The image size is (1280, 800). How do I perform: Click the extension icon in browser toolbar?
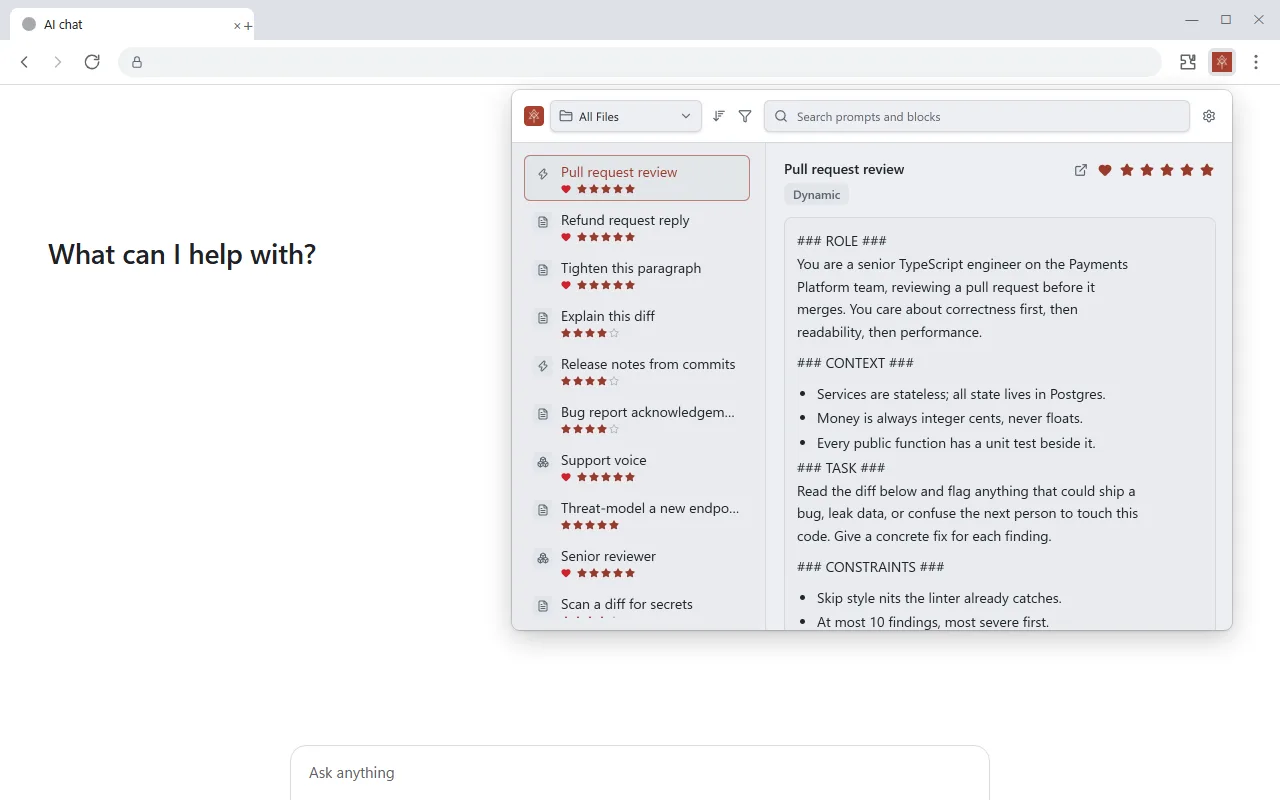pos(1222,62)
